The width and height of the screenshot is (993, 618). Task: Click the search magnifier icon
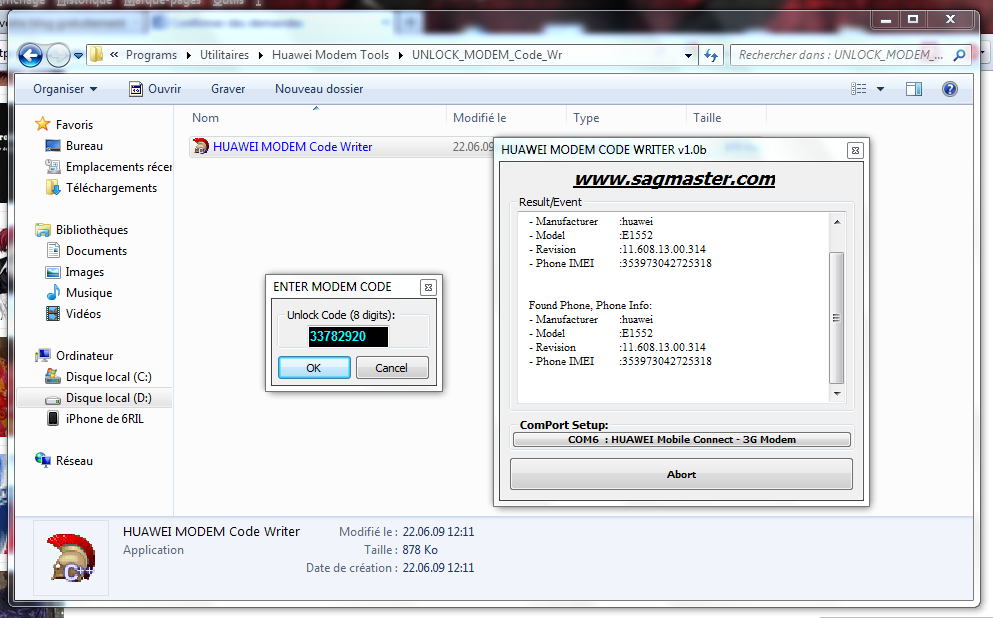[959, 55]
